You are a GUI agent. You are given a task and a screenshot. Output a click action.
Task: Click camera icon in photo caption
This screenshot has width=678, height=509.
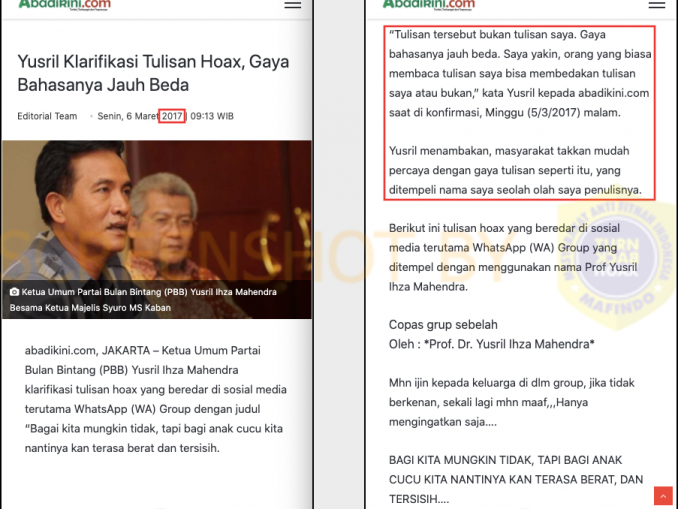tap(14, 292)
